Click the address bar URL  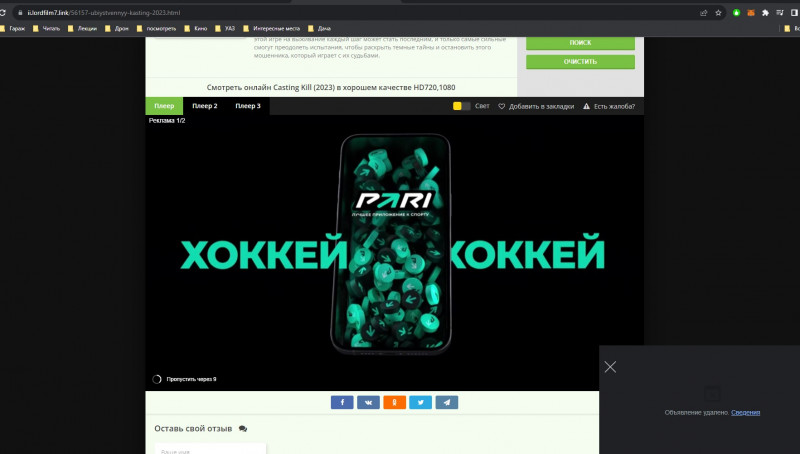pos(104,13)
